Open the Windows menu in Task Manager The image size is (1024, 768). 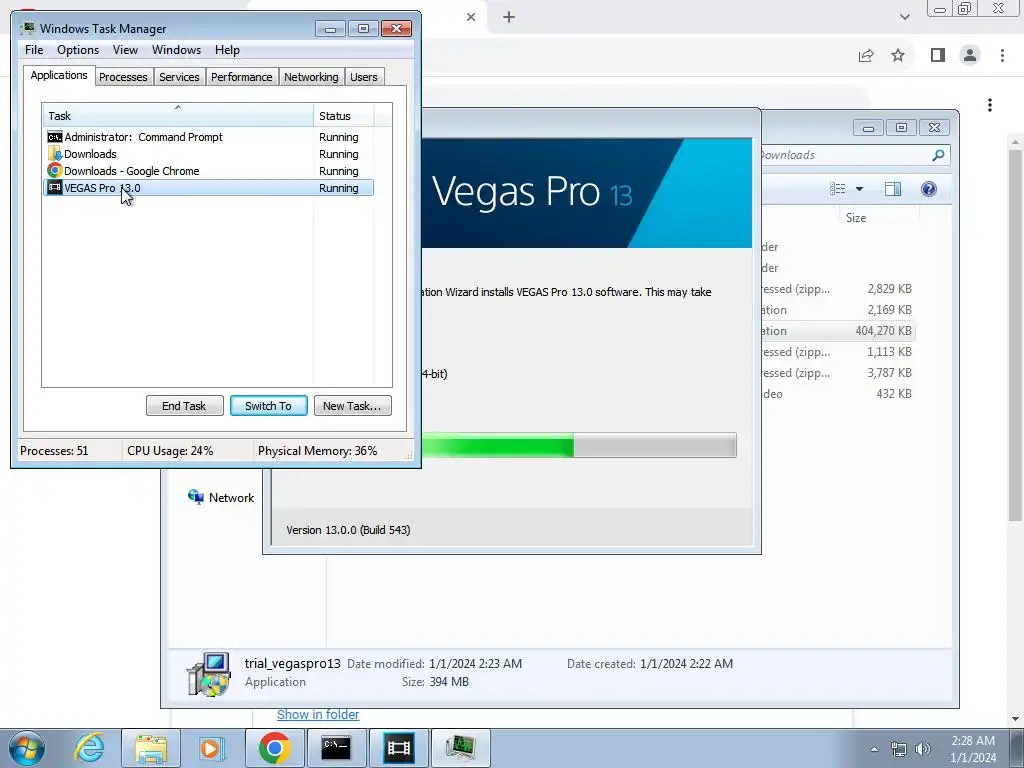coord(176,50)
